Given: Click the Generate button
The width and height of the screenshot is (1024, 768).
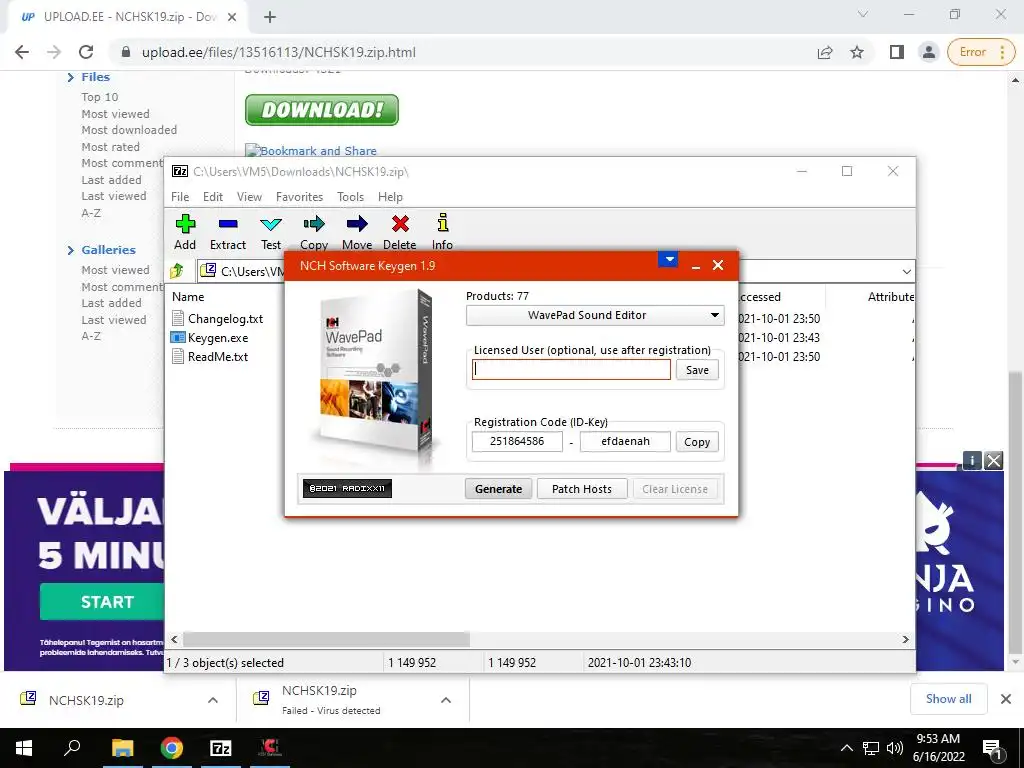Looking at the screenshot, I should coord(498,489).
